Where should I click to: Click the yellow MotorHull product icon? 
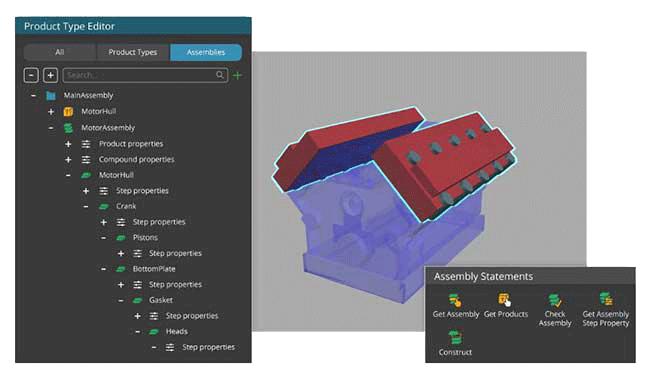coord(69,112)
